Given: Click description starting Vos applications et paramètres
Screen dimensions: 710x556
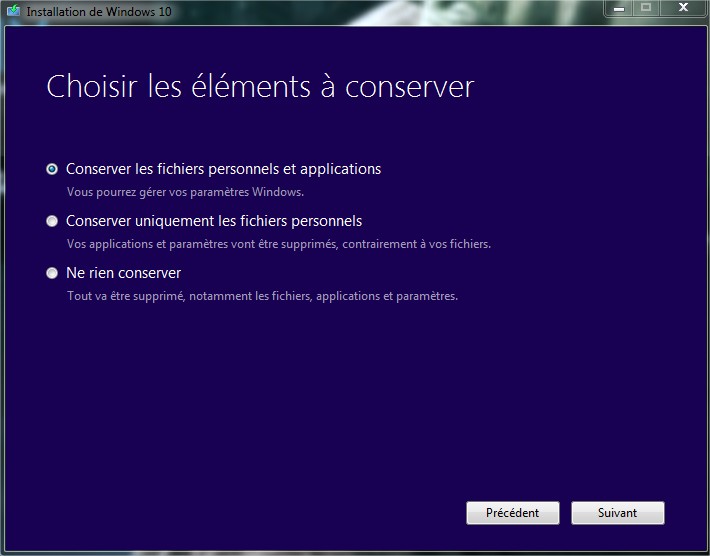Looking at the screenshot, I should pyautogui.click(x=279, y=244).
